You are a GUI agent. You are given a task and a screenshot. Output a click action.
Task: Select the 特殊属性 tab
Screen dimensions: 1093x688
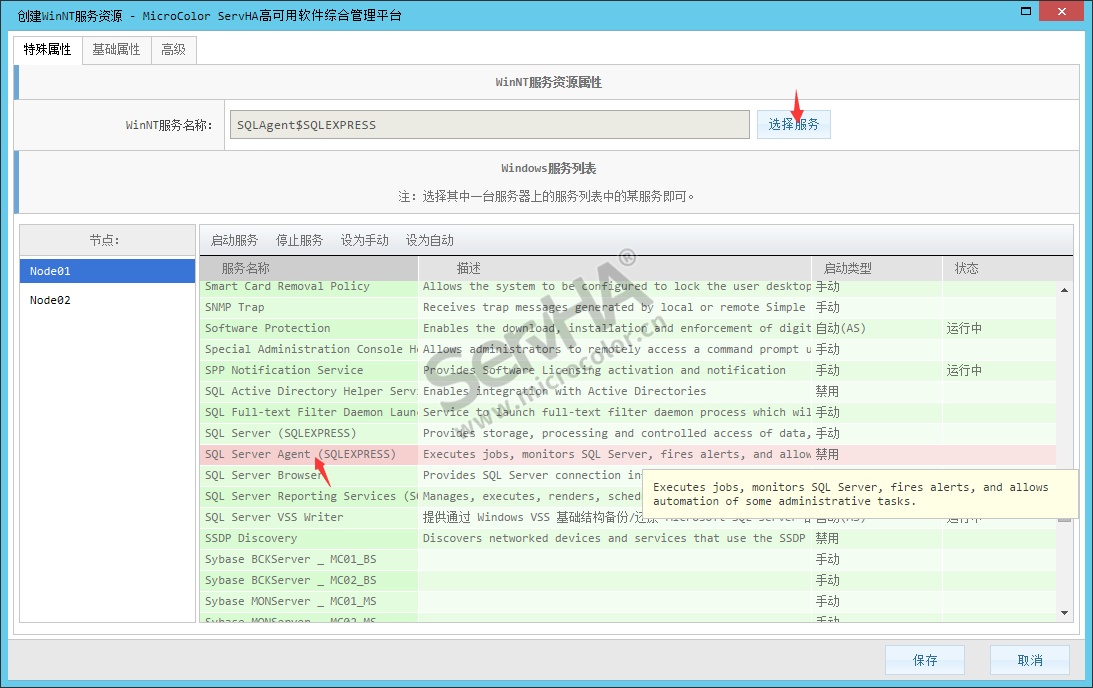[x=47, y=49]
